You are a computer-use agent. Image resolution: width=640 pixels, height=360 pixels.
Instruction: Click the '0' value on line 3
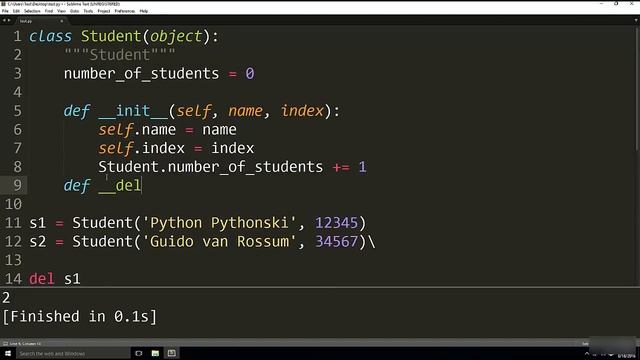(x=250, y=74)
